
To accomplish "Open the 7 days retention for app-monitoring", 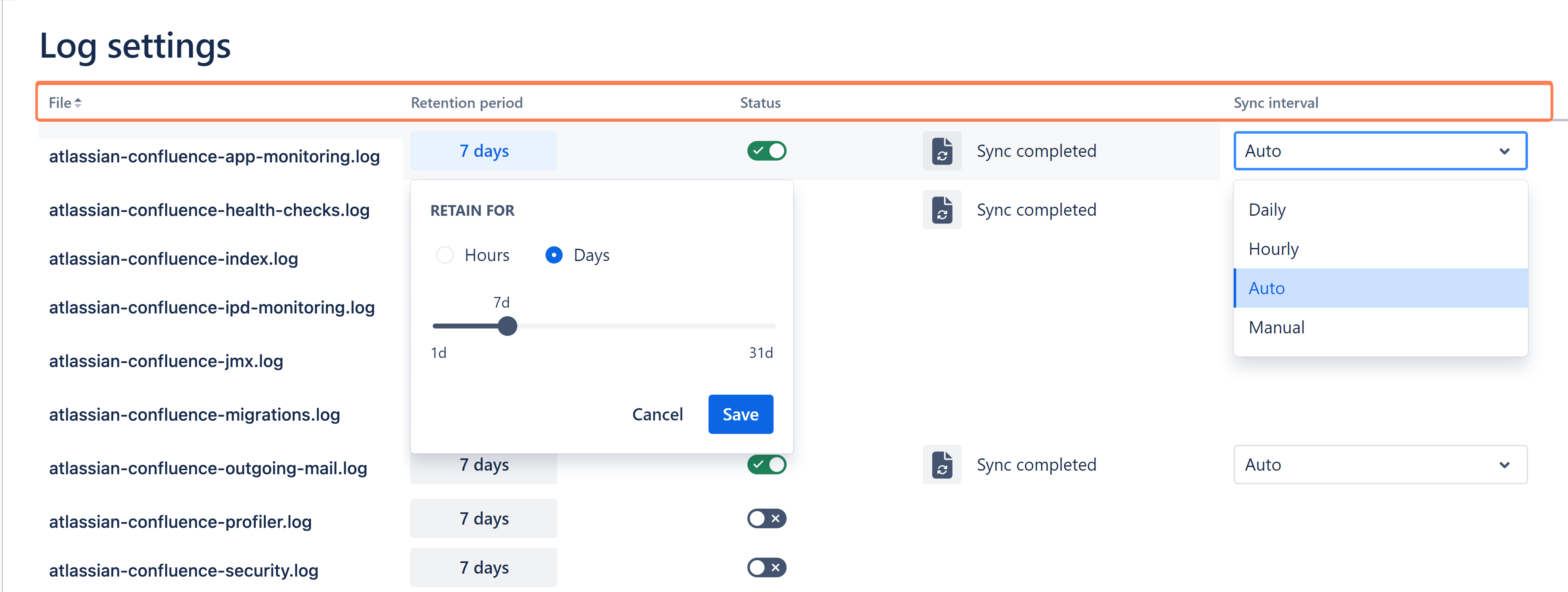I will 483,151.
